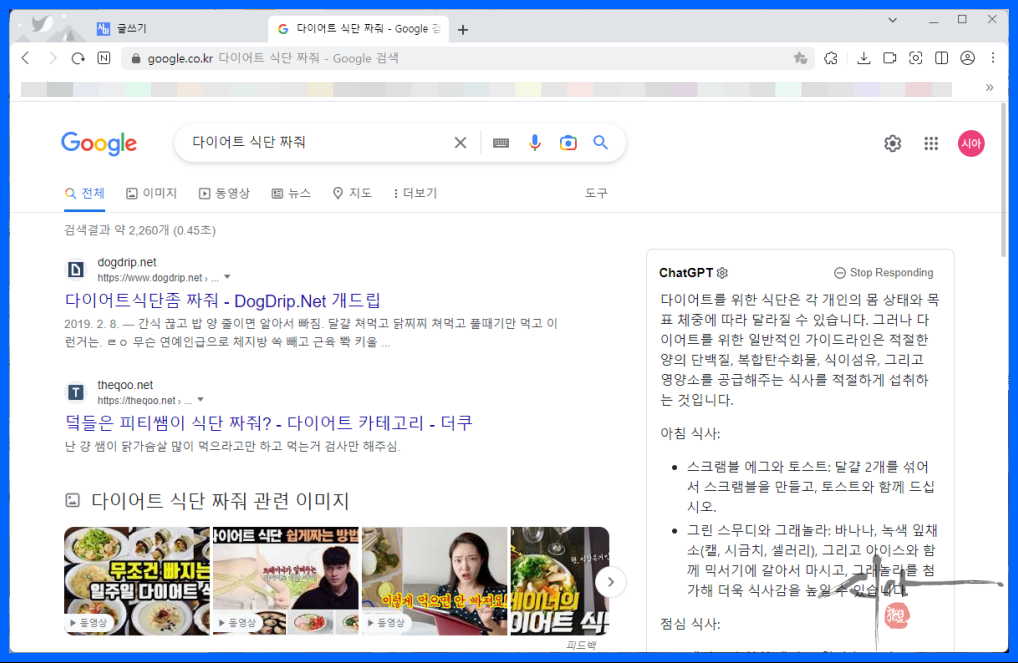Click the video/cast icon in the browser toolbar
1018x663 pixels.
(889, 58)
